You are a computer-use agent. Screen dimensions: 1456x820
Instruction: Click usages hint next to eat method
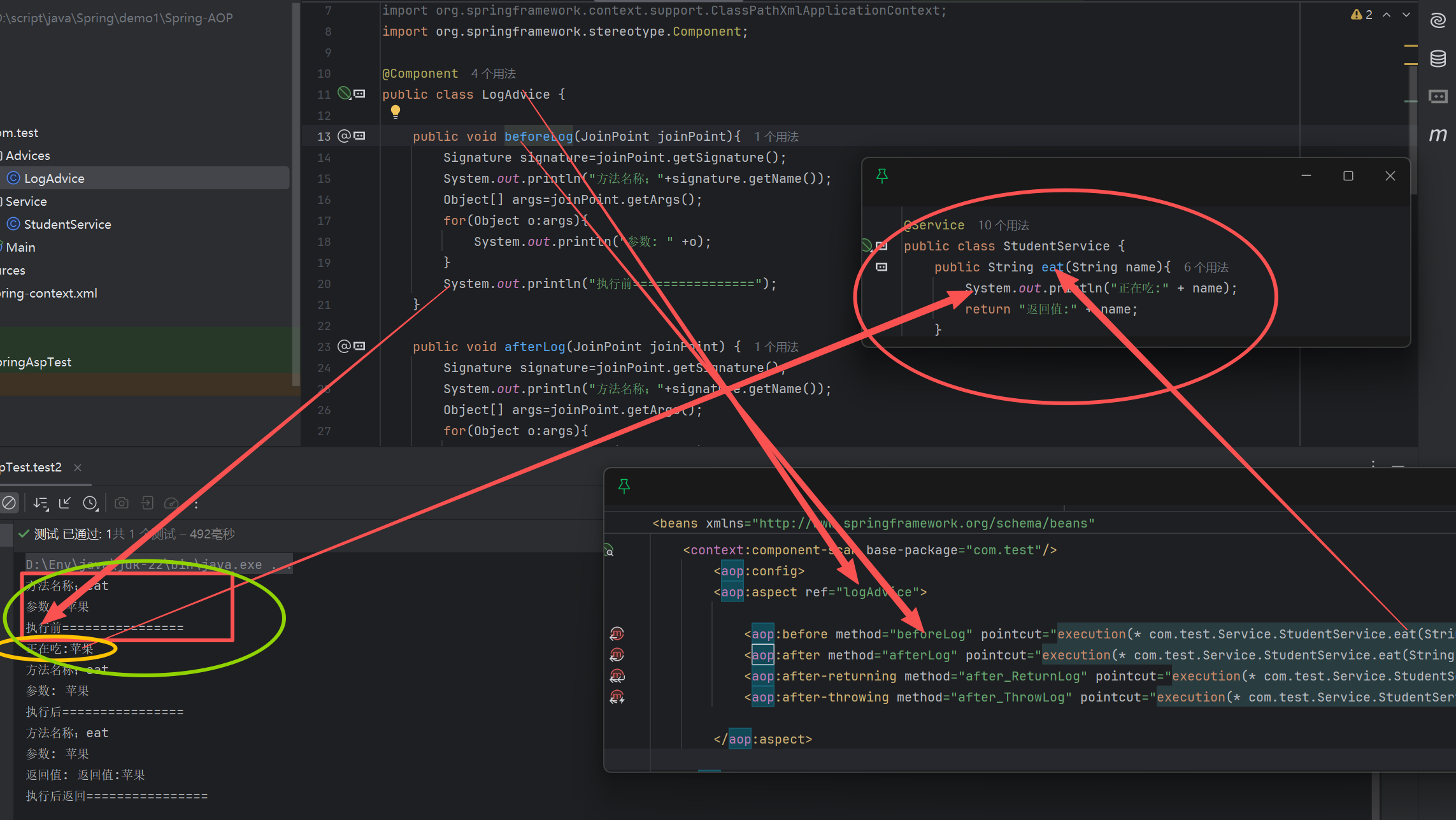pyautogui.click(x=1206, y=268)
